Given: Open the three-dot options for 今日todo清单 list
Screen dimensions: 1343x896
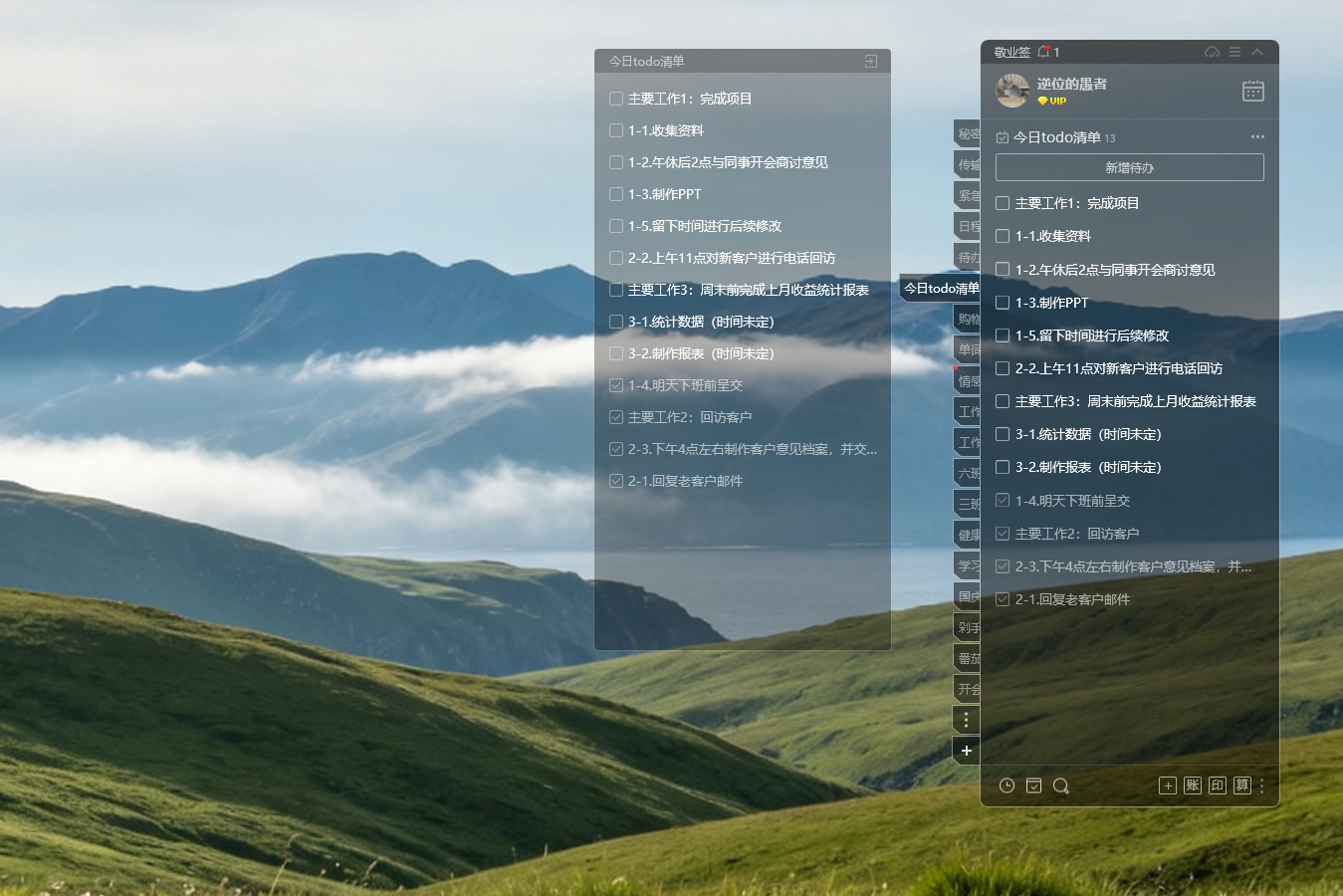Looking at the screenshot, I should [x=1257, y=136].
